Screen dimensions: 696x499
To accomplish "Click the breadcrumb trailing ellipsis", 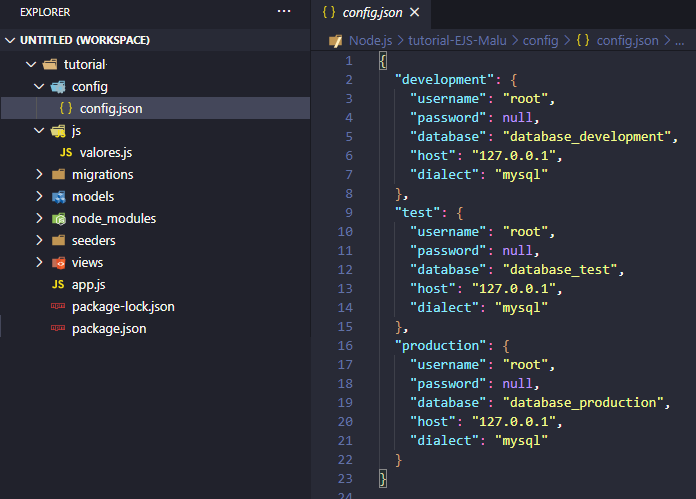I will 679,43.
